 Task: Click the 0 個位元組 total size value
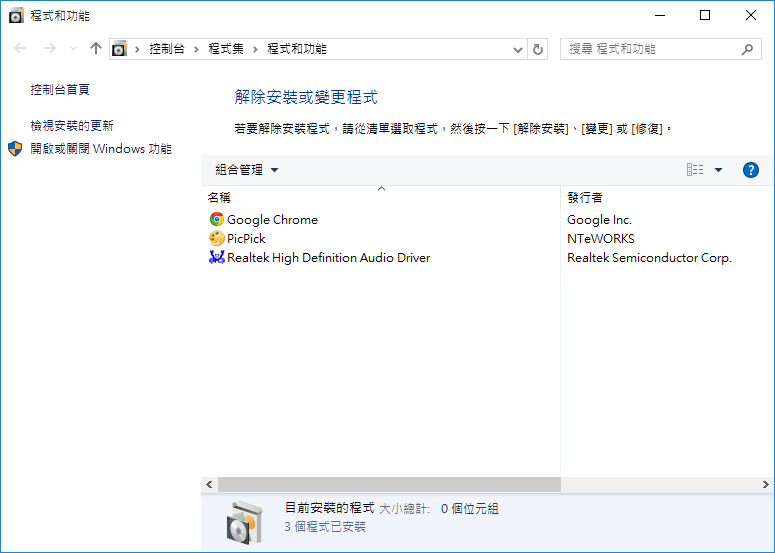[470, 509]
